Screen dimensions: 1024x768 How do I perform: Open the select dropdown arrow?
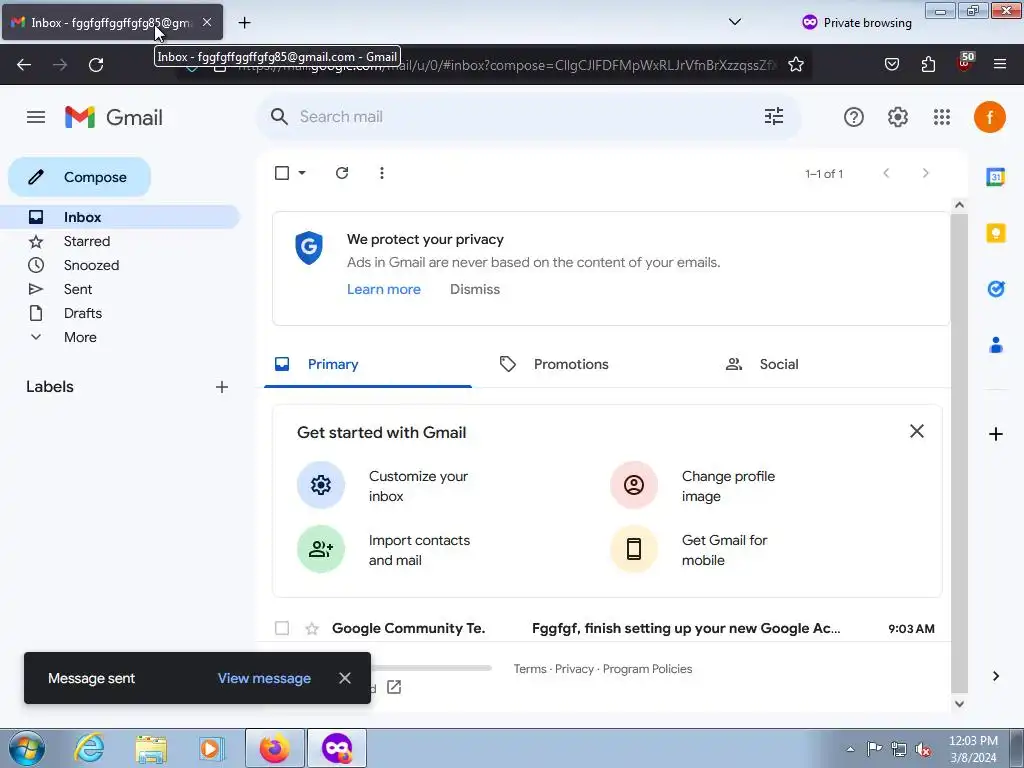pos(302,173)
